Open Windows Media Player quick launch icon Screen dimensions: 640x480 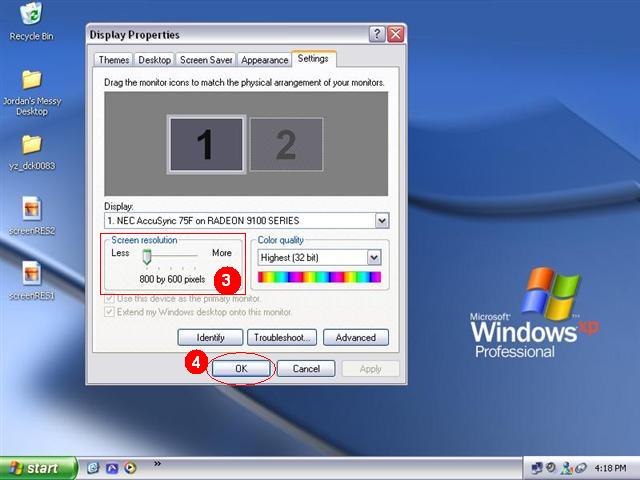click(x=130, y=468)
